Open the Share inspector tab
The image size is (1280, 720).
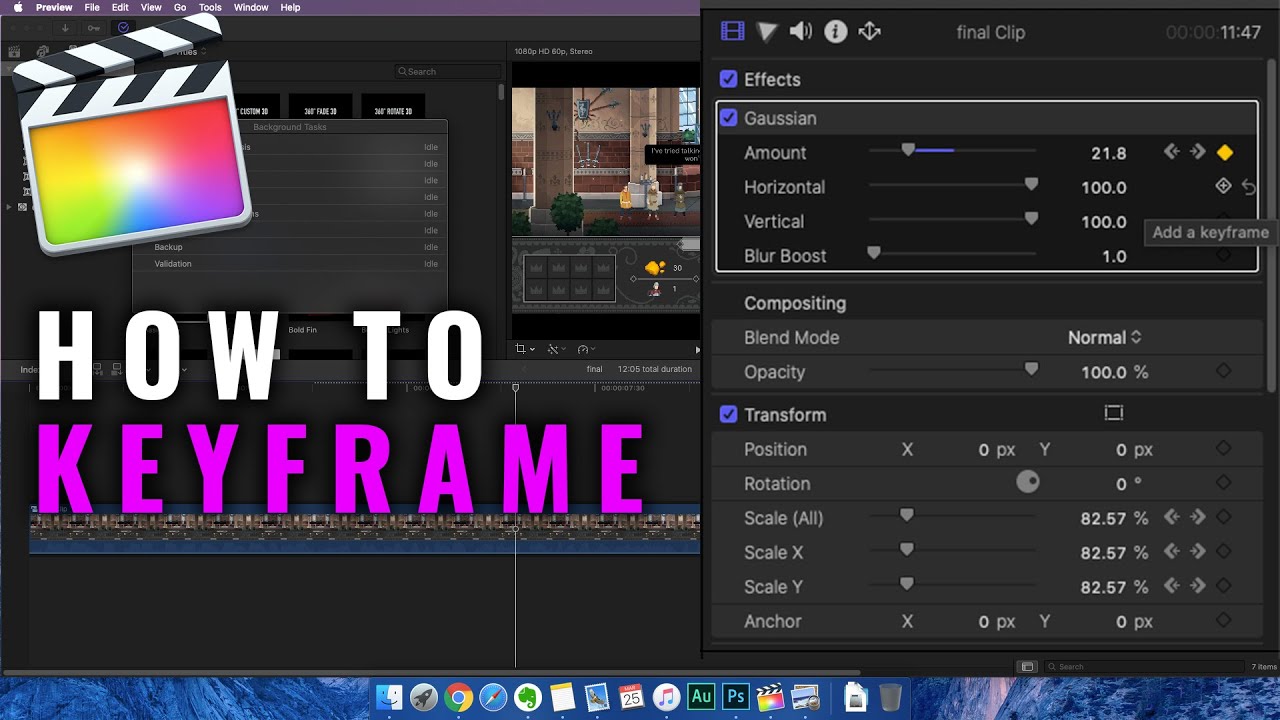click(x=869, y=32)
